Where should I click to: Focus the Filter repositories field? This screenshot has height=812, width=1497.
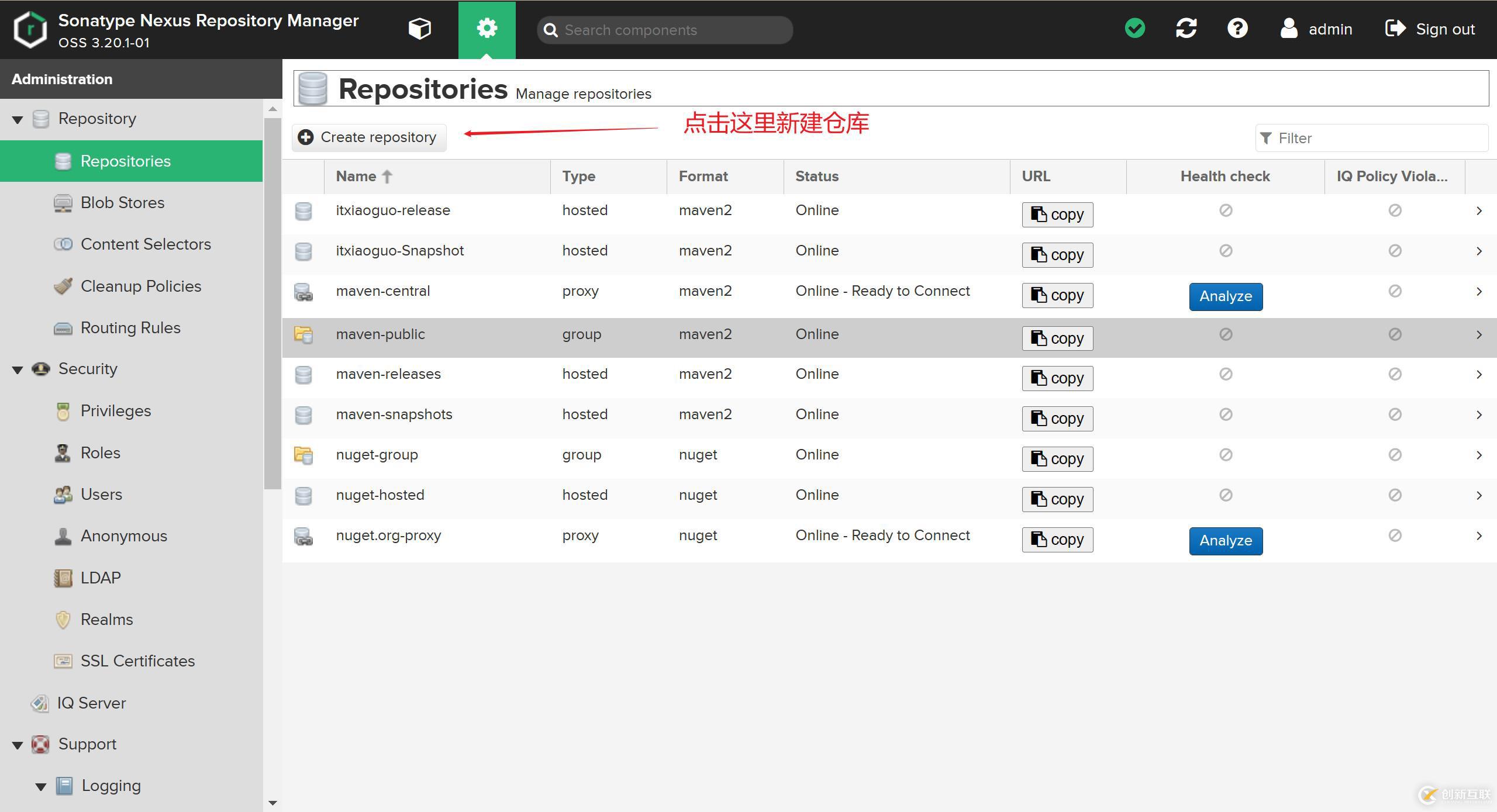pyautogui.click(x=1371, y=138)
